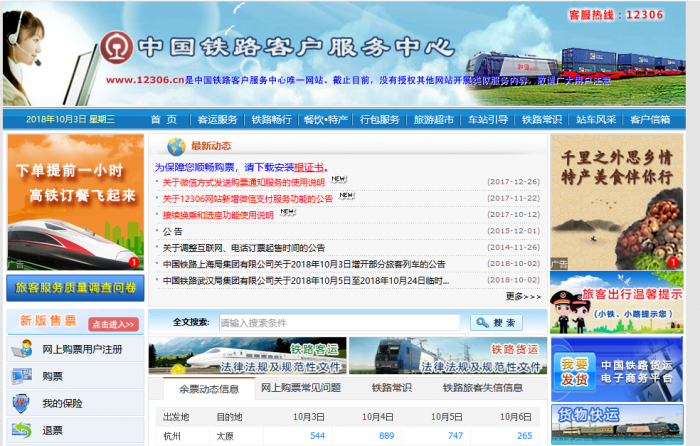This screenshot has width=700, height=446.
Task: Switch to the 铁路旅客失信信息 tab
Action: click(x=483, y=388)
